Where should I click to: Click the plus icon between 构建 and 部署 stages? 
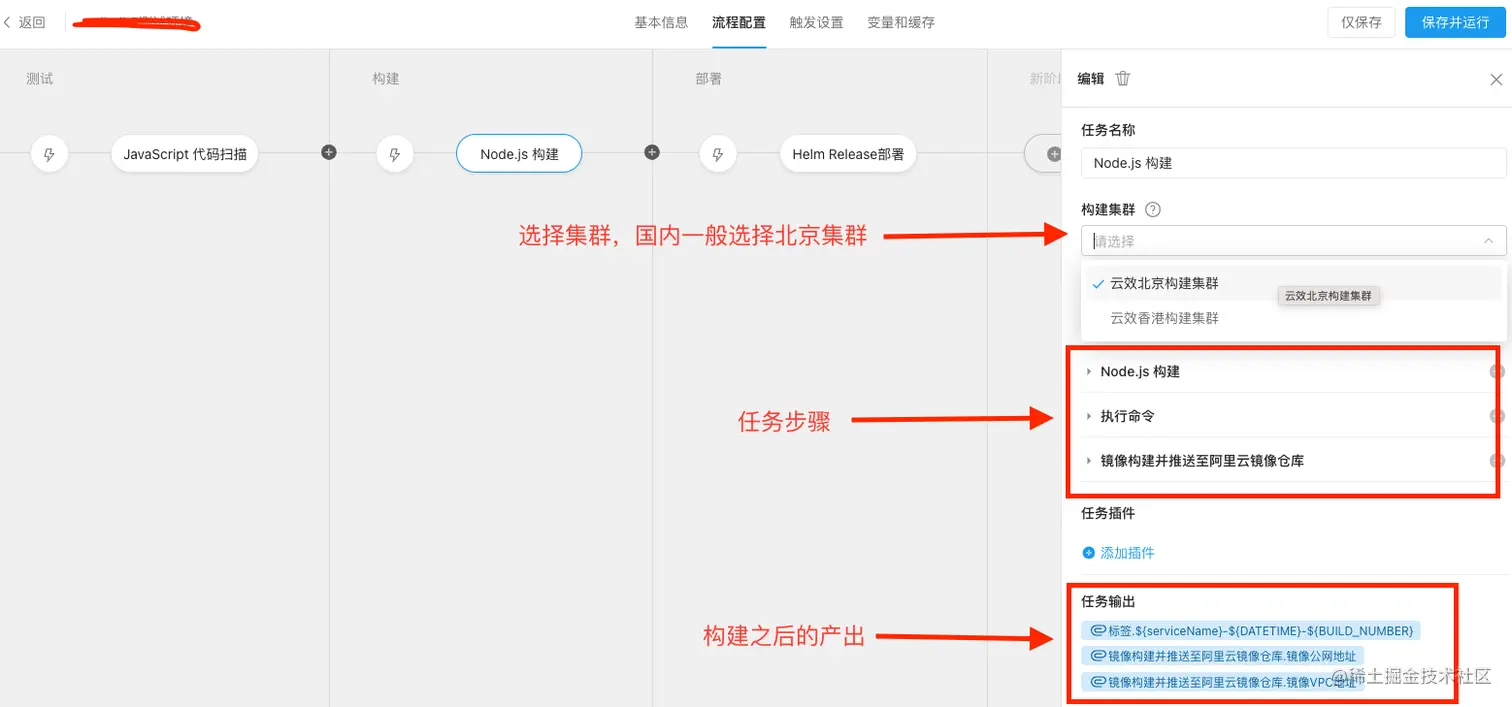tap(652, 153)
